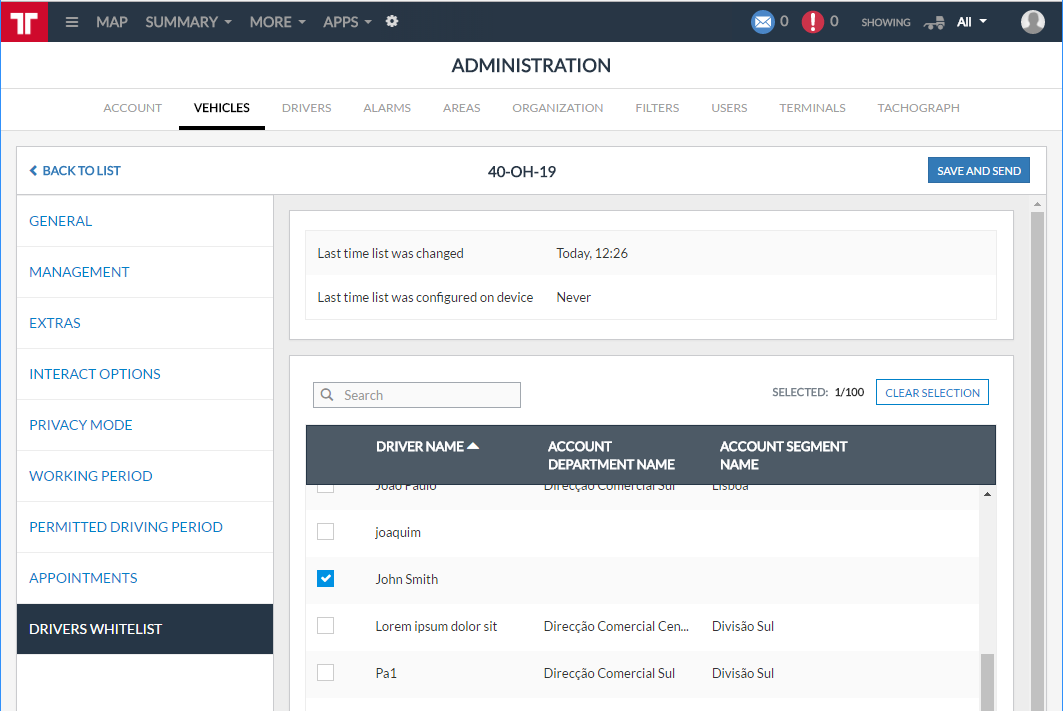The image size is (1063, 711).
Task: Go back via Back to List link
Action: point(75,171)
